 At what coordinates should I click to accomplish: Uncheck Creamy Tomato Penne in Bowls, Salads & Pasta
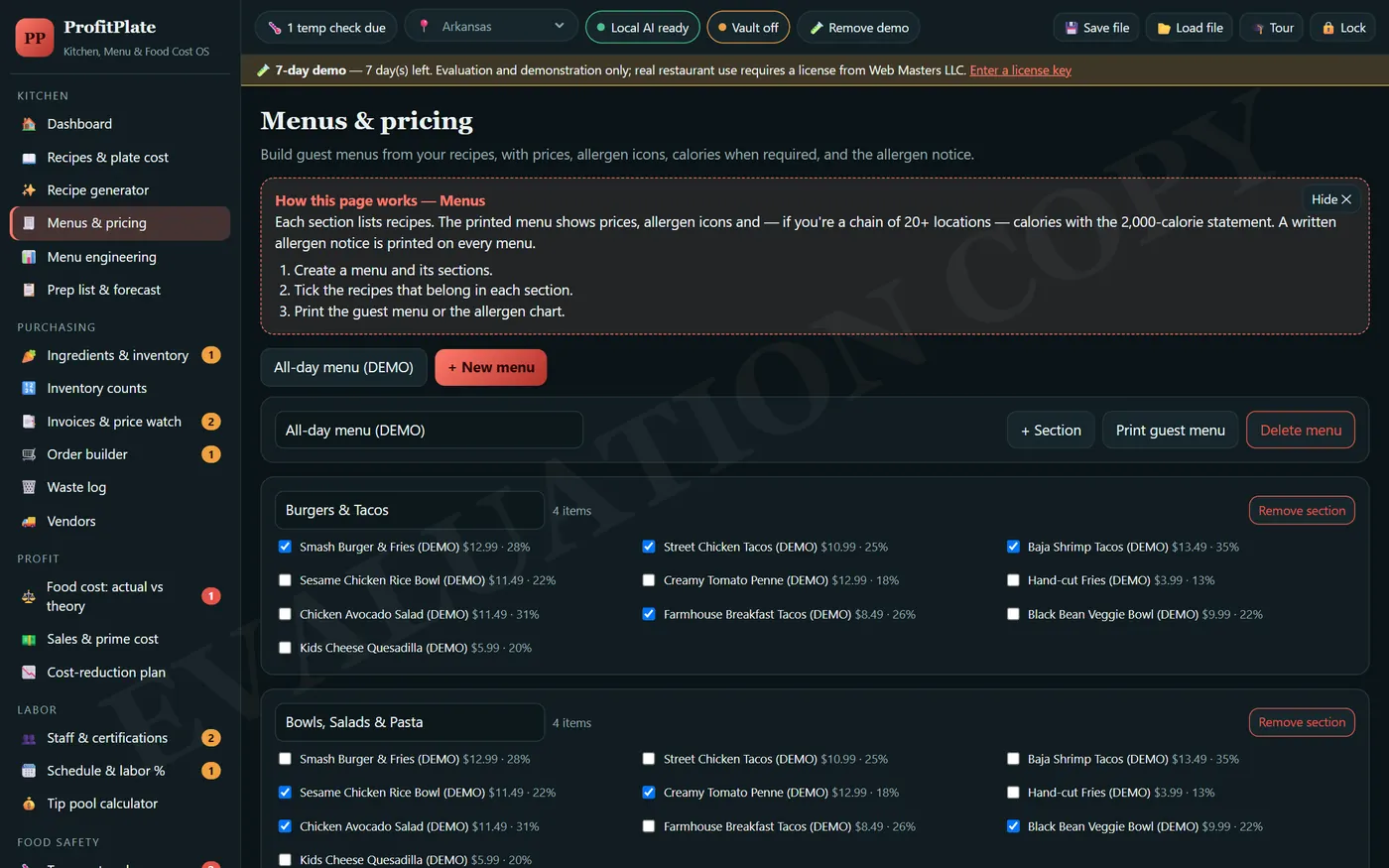(x=649, y=793)
